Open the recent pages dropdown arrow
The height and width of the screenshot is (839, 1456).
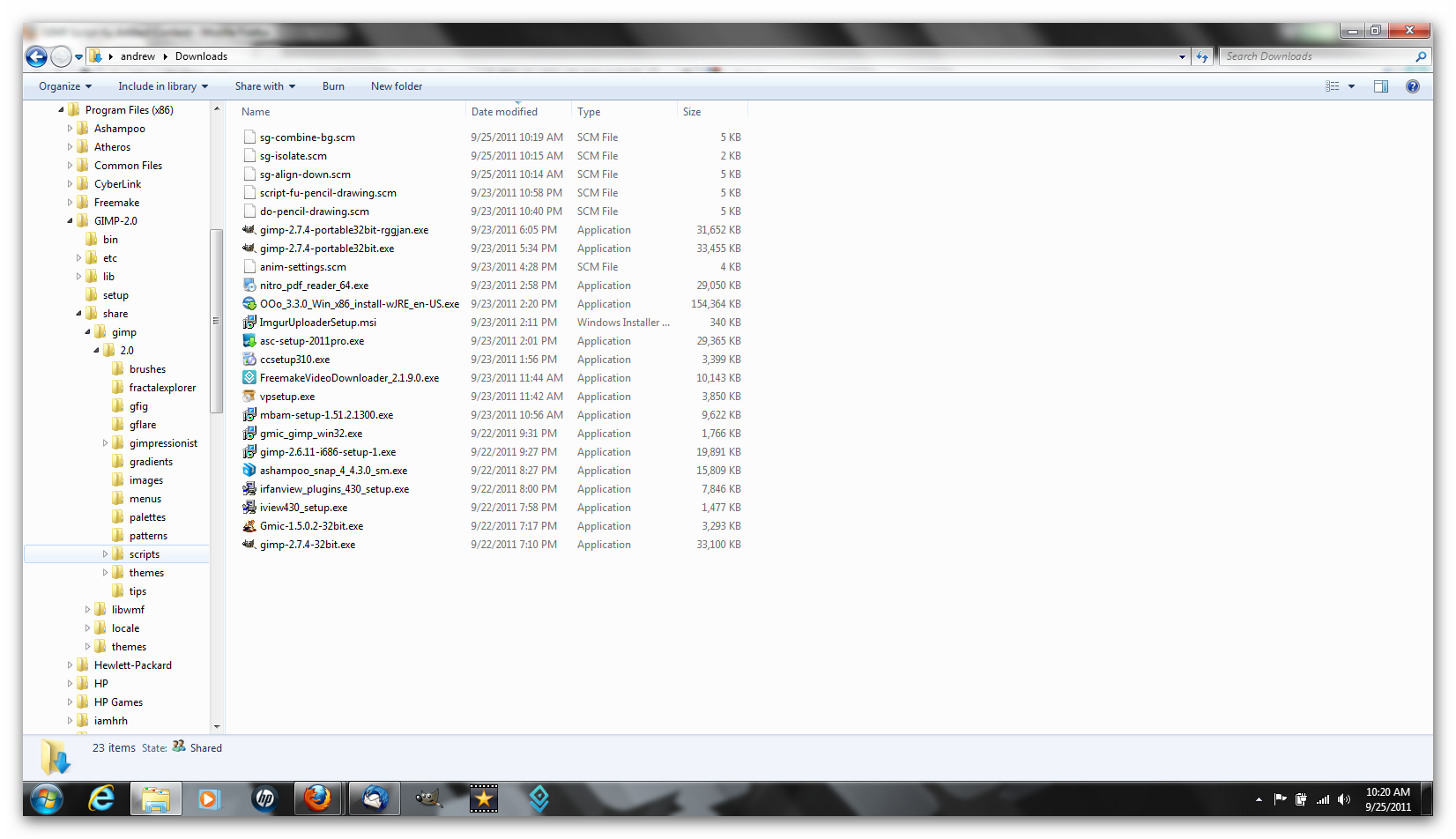[78, 57]
